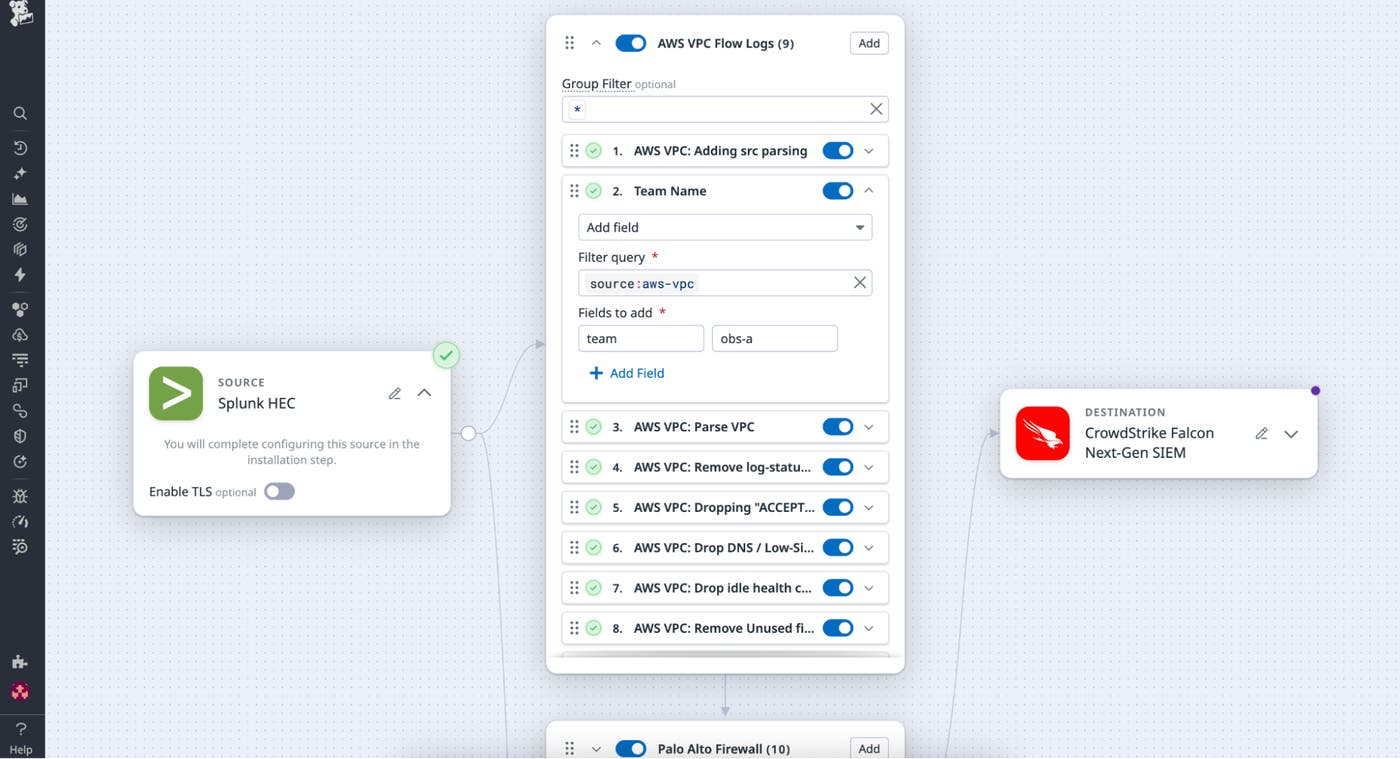Click drag handle of Team Name processor

pyautogui.click(x=574, y=191)
